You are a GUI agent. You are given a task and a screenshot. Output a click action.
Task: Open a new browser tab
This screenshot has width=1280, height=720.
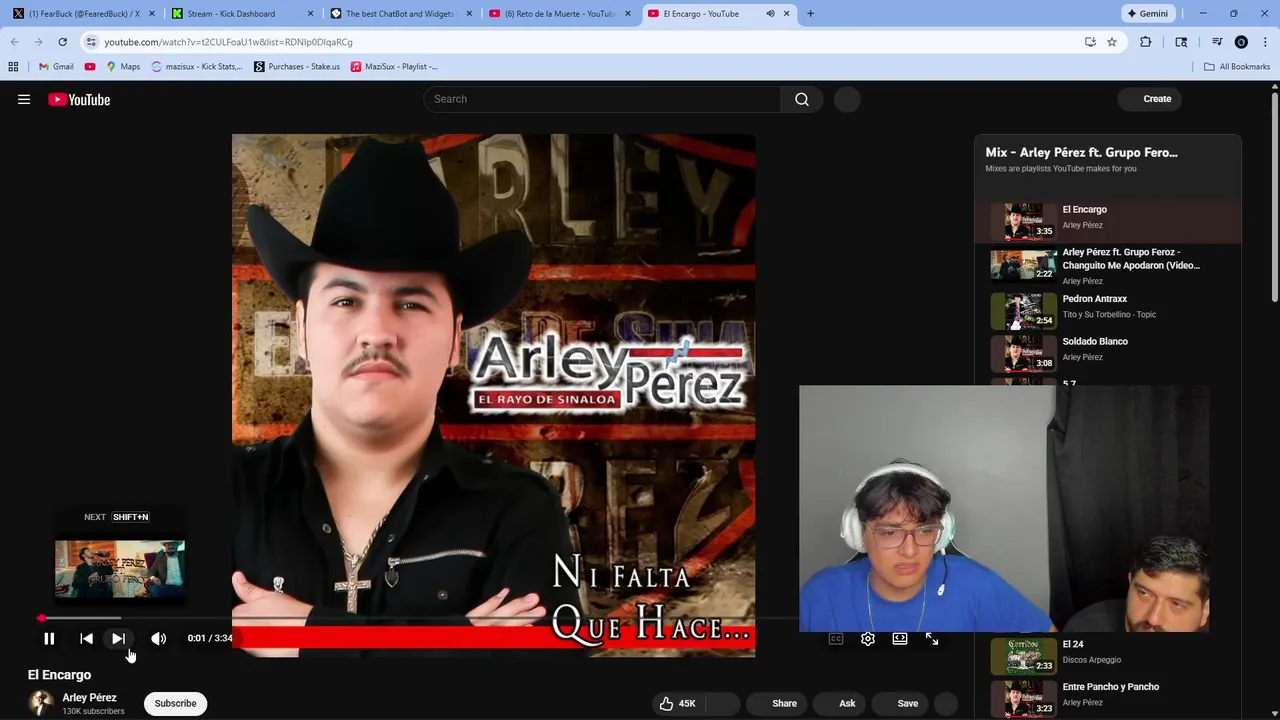810,14
